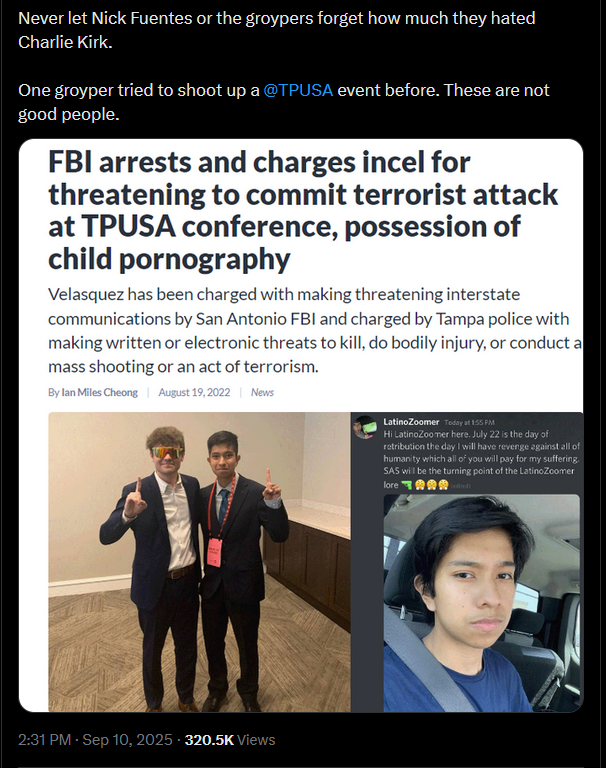This screenshot has height=768, width=606.
Task: Open the photo of two men in suits
Action: coord(199,562)
